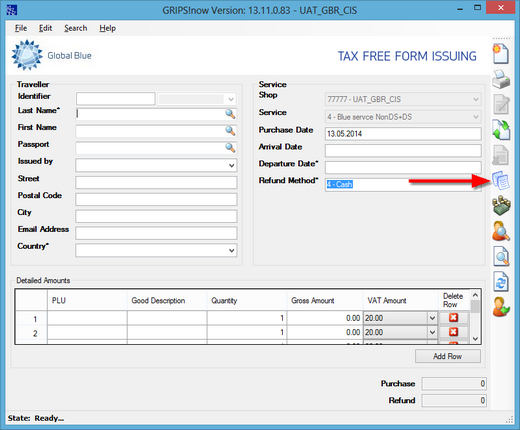Open the Edit menu
This screenshot has height=430, width=520.
[45, 28]
